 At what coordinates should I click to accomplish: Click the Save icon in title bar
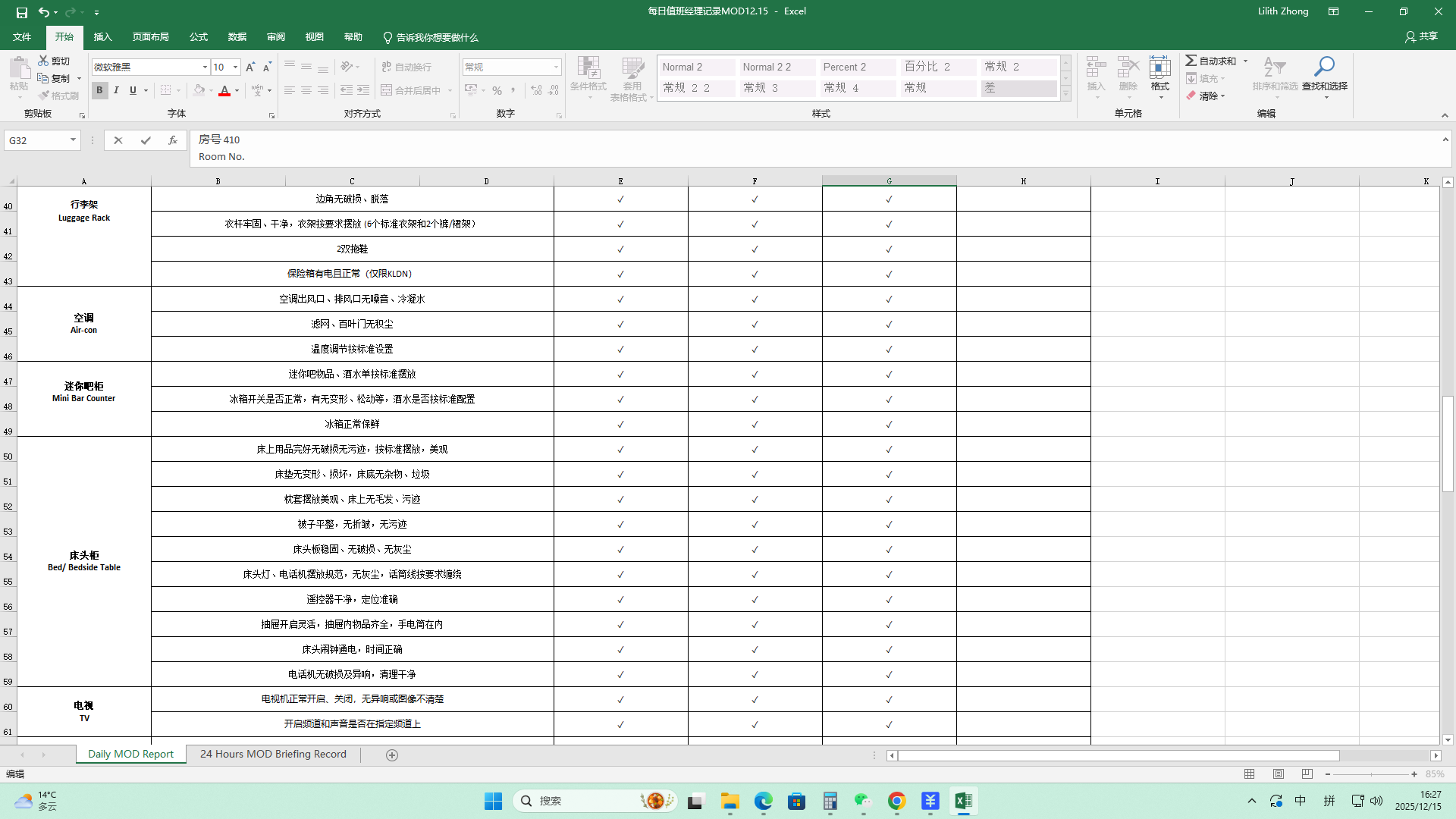[22, 12]
